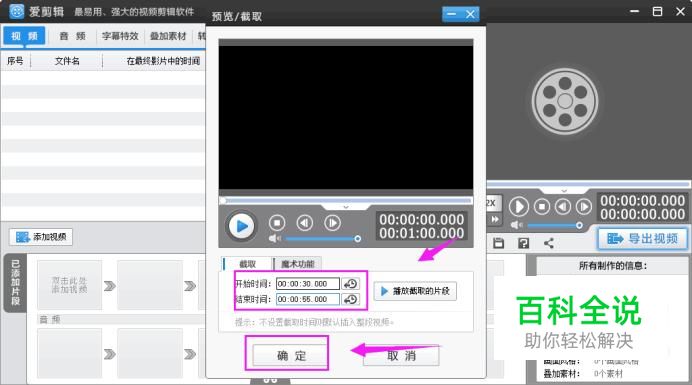Viewport: 692px width, 385px height.
Task: Stop in the main window preview controls
Action: tap(542, 207)
